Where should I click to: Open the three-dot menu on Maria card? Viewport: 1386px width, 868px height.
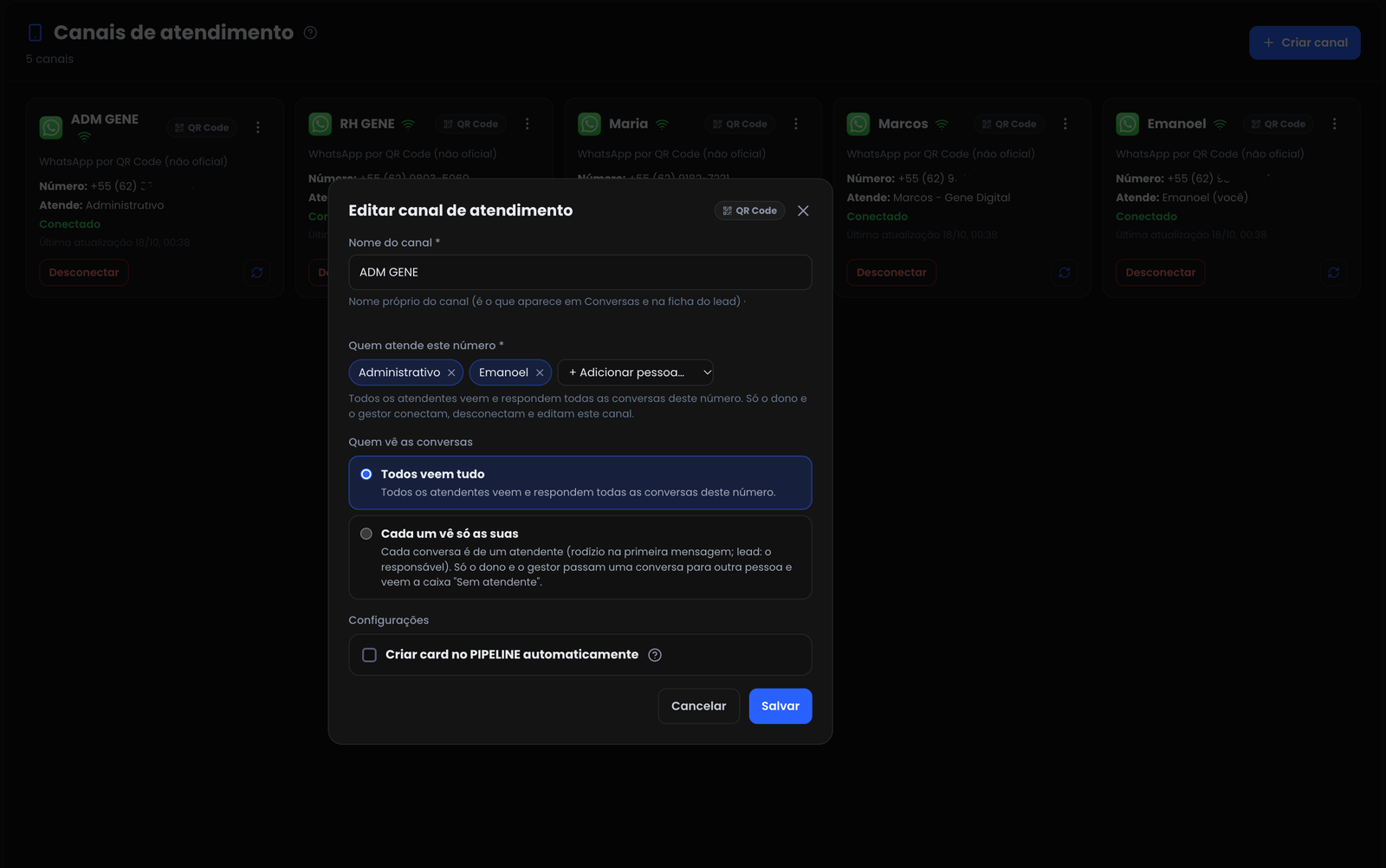click(x=796, y=124)
